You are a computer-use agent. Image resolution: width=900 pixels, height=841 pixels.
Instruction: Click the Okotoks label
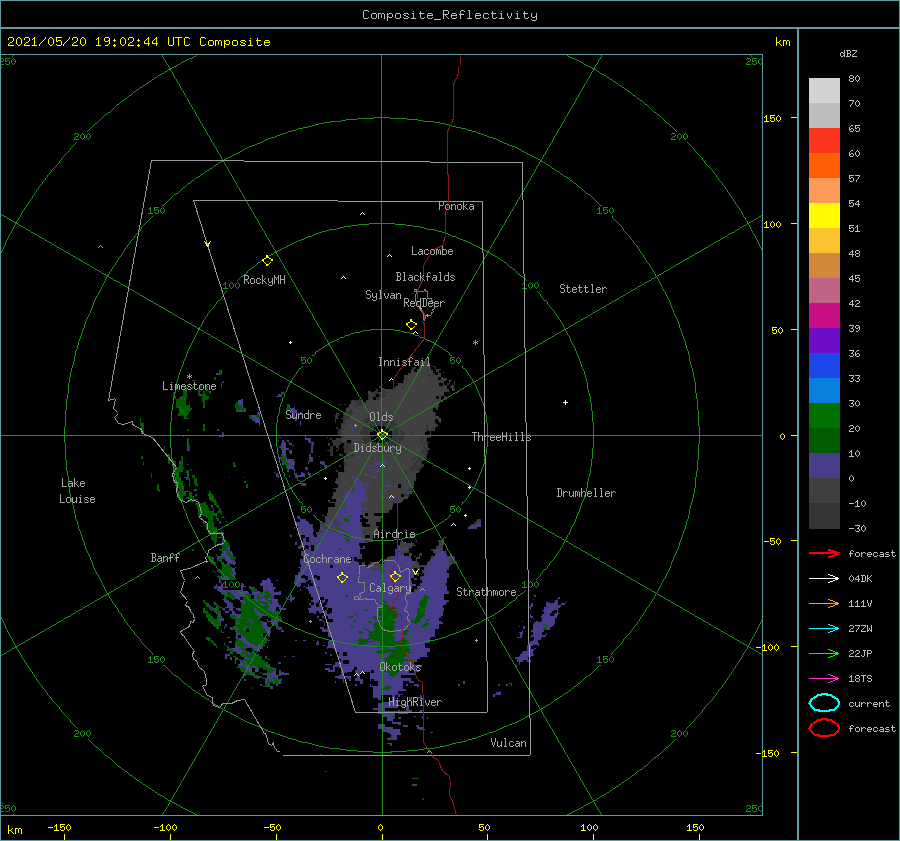tap(400, 667)
